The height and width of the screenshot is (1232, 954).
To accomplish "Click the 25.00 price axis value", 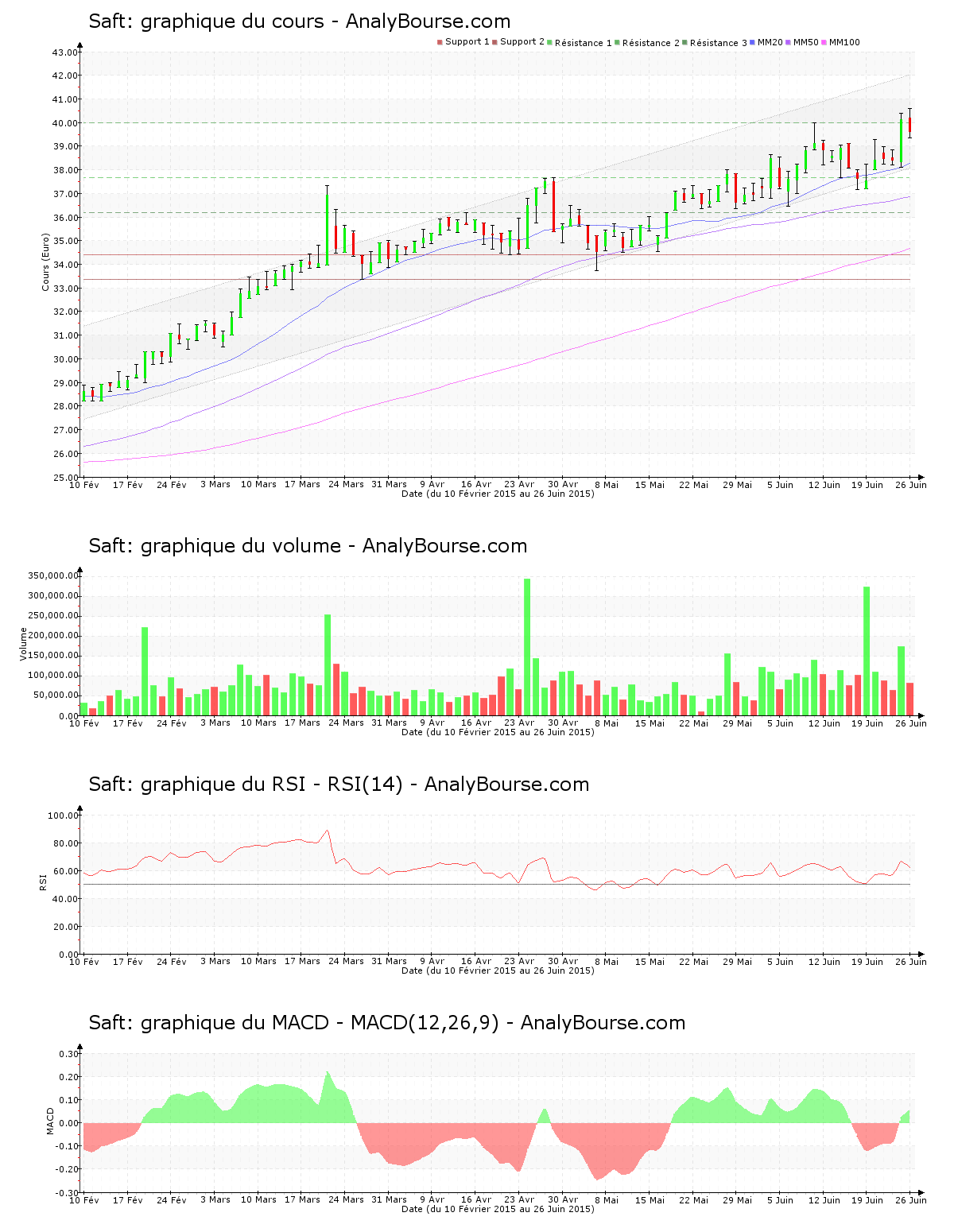I will (65, 478).
